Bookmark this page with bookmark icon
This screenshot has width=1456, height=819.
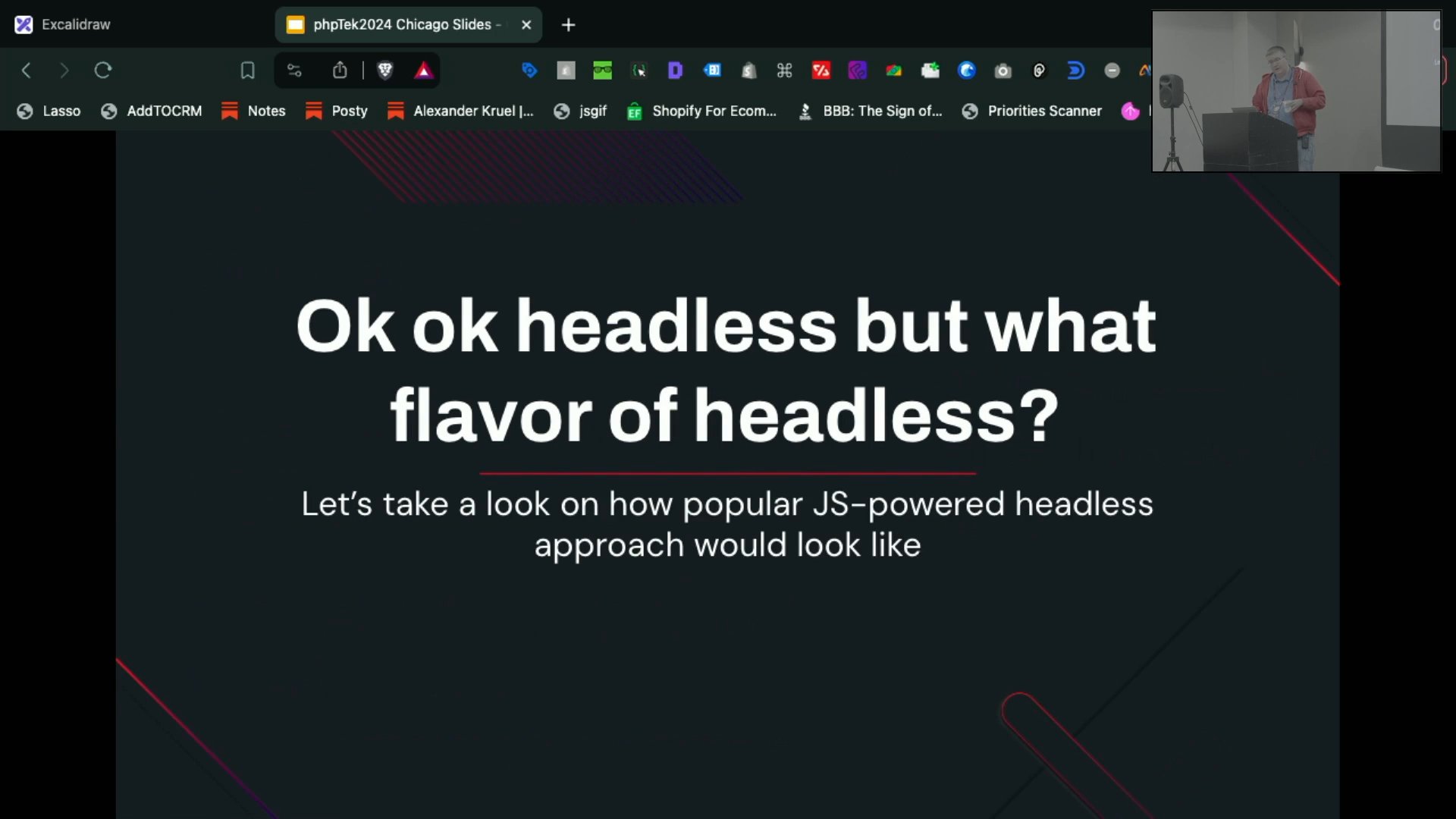[x=247, y=71]
